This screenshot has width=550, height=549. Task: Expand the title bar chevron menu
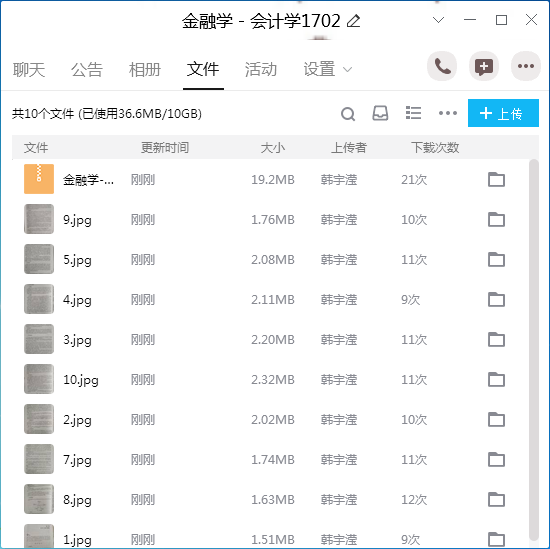pyautogui.click(x=438, y=20)
